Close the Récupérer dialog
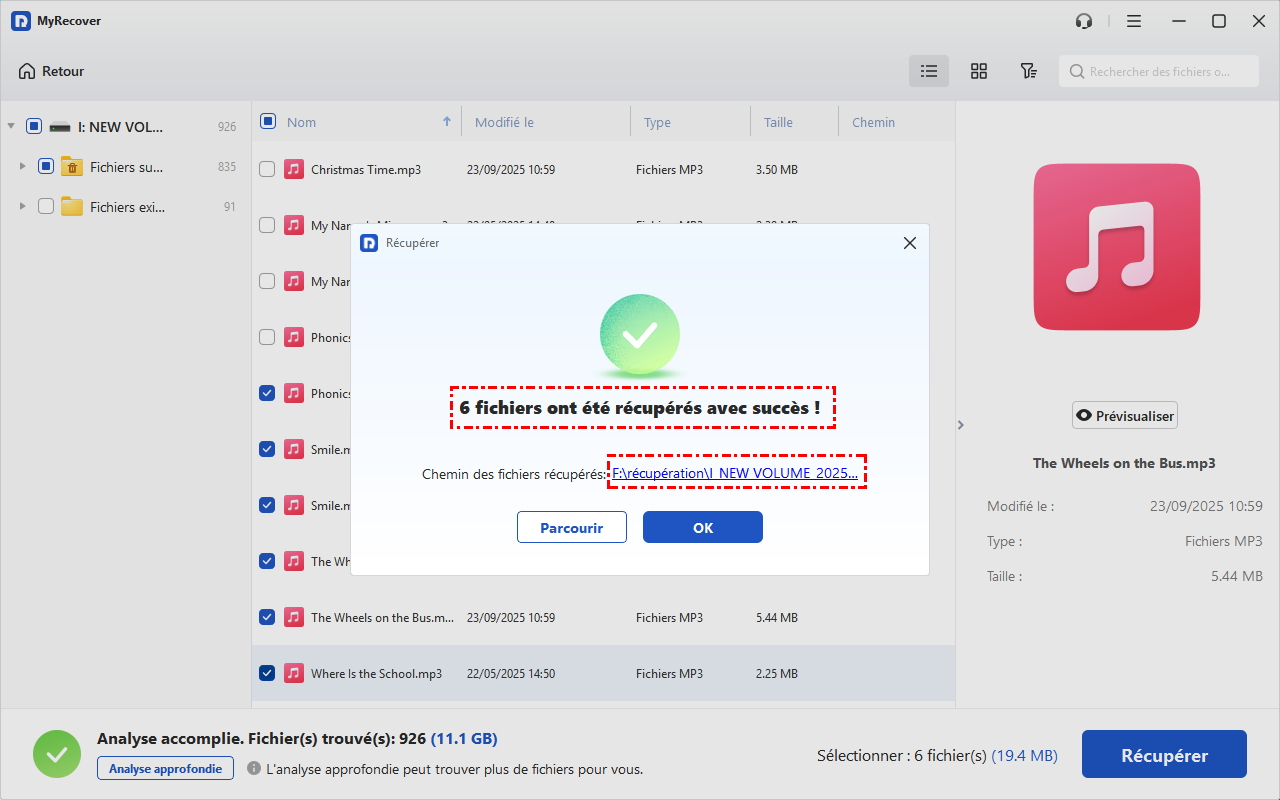1280x800 pixels. pyautogui.click(x=909, y=243)
